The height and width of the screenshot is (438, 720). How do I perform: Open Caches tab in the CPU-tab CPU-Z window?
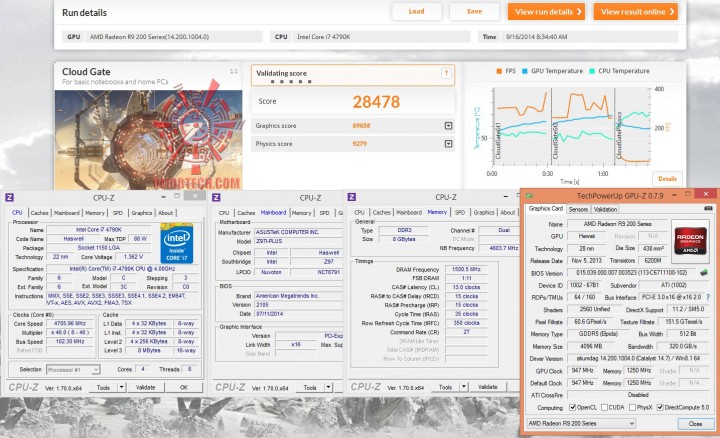(39, 213)
